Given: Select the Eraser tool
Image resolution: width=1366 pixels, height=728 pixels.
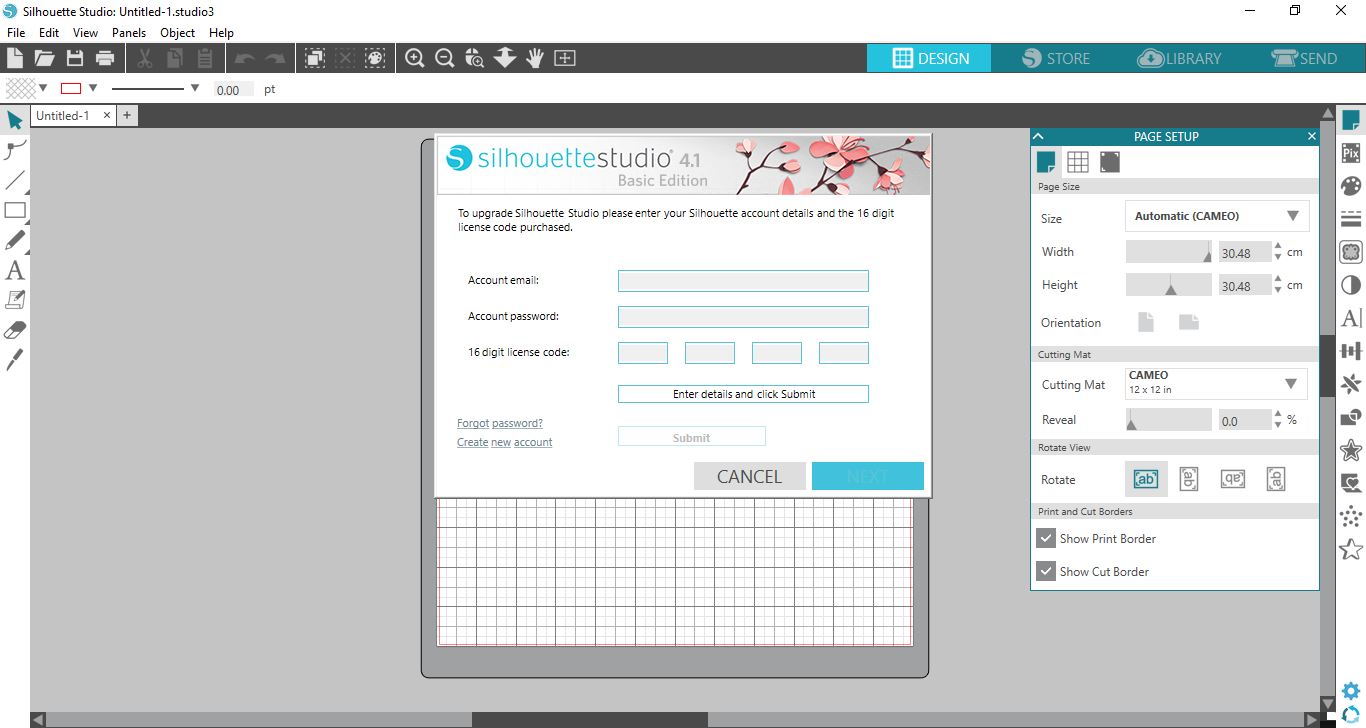Looking at the screenshot, I should tap(15, 330).
